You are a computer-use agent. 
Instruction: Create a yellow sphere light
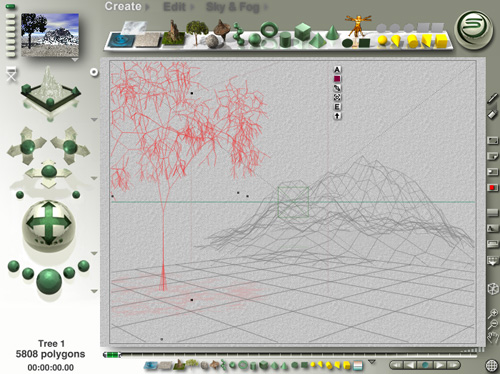382,41
